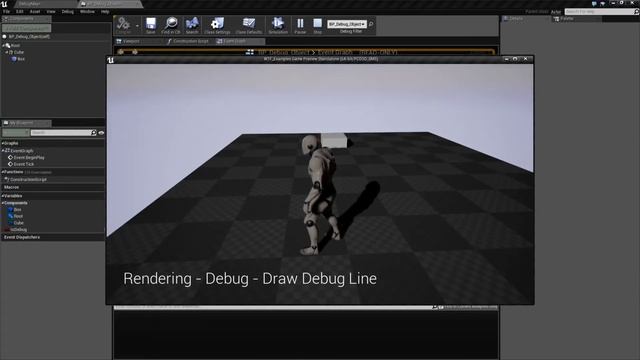Open the Asset menu
The height and width of the screenshot is (360, 640).
[35, 12]
